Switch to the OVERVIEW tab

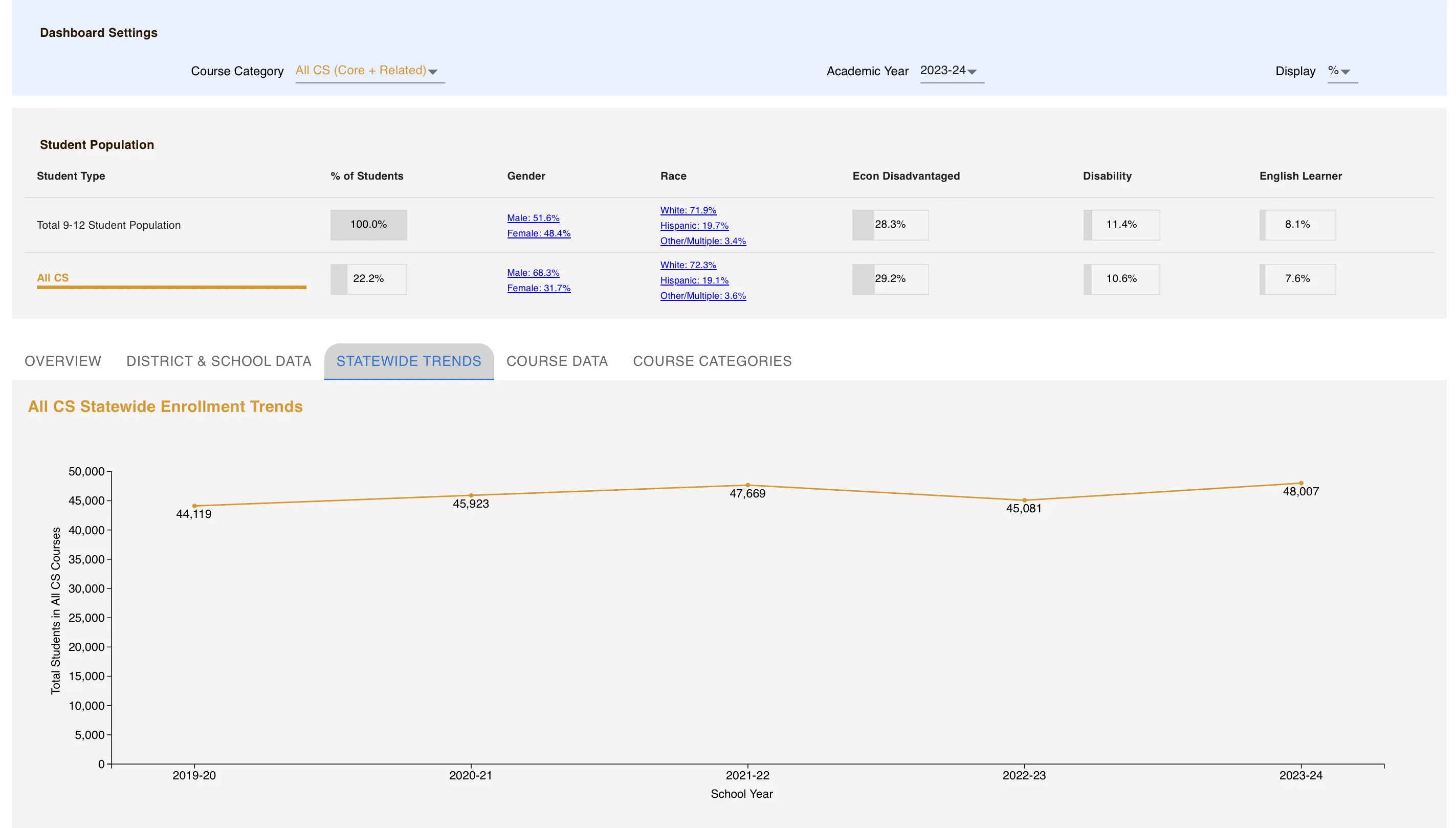point(62,361)
